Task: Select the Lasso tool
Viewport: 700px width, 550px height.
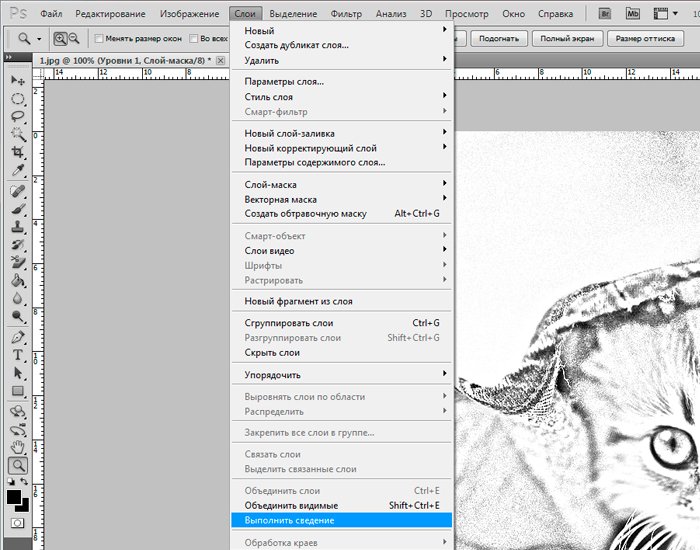Action: click(x=17, y=116)
